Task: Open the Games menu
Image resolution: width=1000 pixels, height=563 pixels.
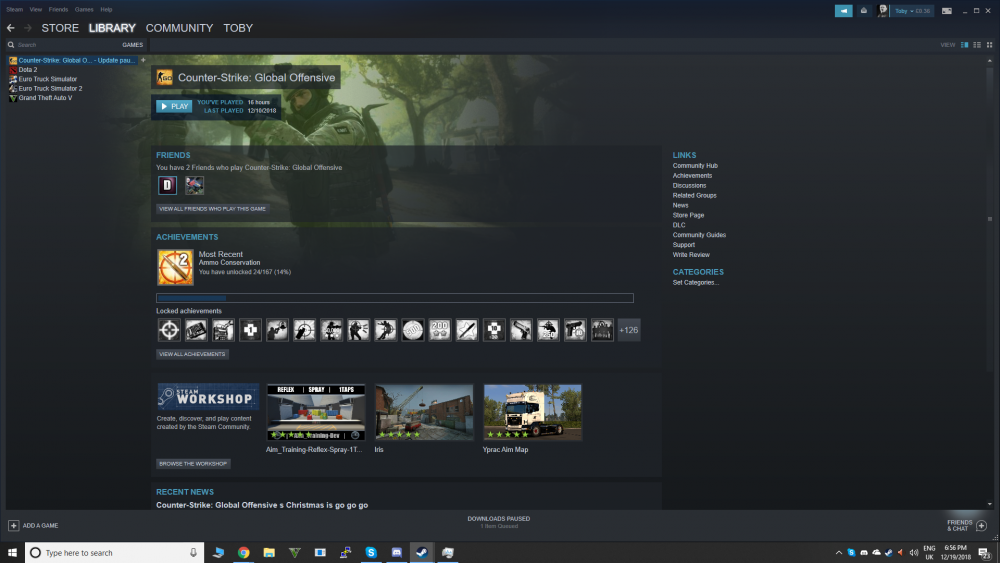Action: click(x=84, y=10)
